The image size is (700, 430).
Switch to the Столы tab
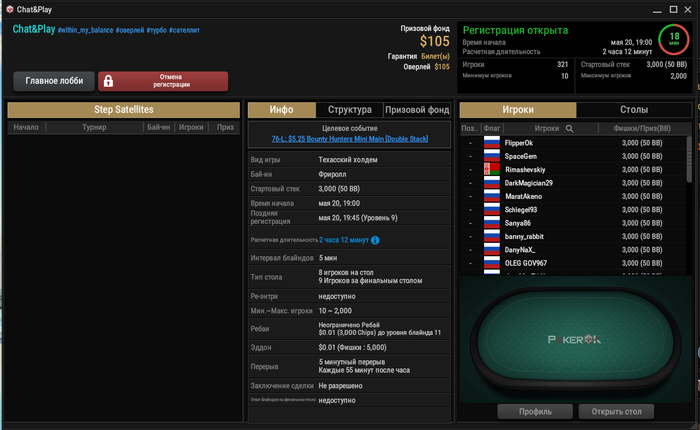(x=634, y=110)
